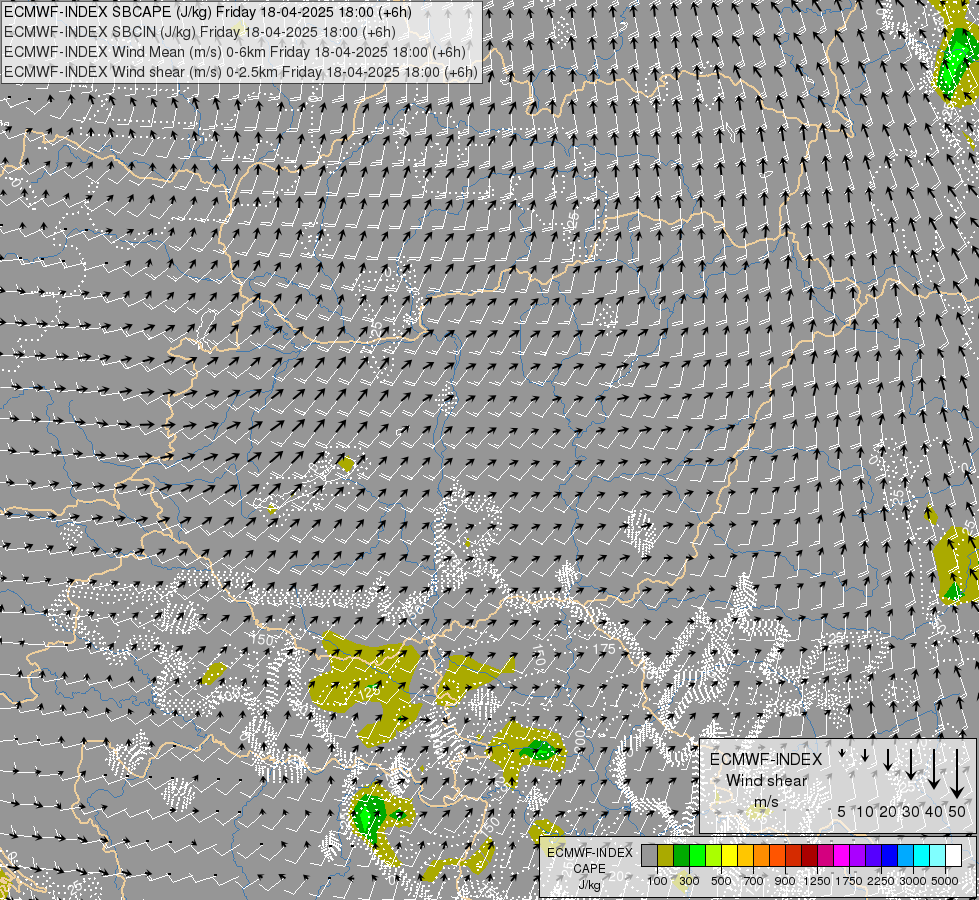Click the '20' label in wind shear legend

[x=888, y=811]
